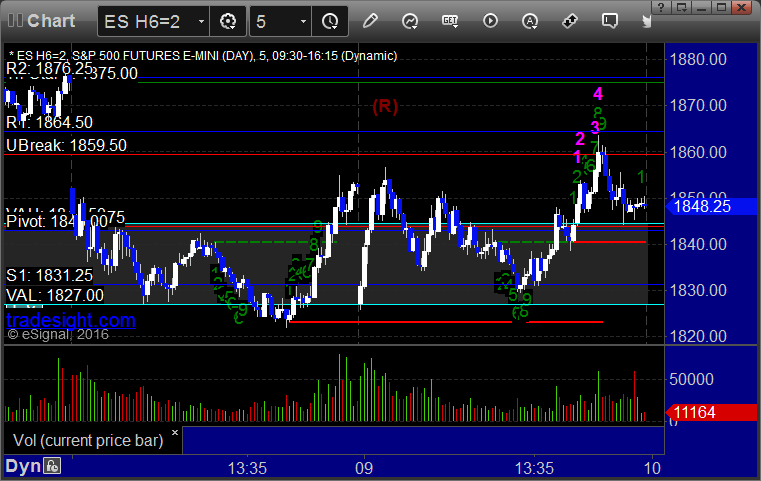Viewport: 761px width, 481px height.
Task: Click the 1840.00 price axis label
Action: point(698,244)
